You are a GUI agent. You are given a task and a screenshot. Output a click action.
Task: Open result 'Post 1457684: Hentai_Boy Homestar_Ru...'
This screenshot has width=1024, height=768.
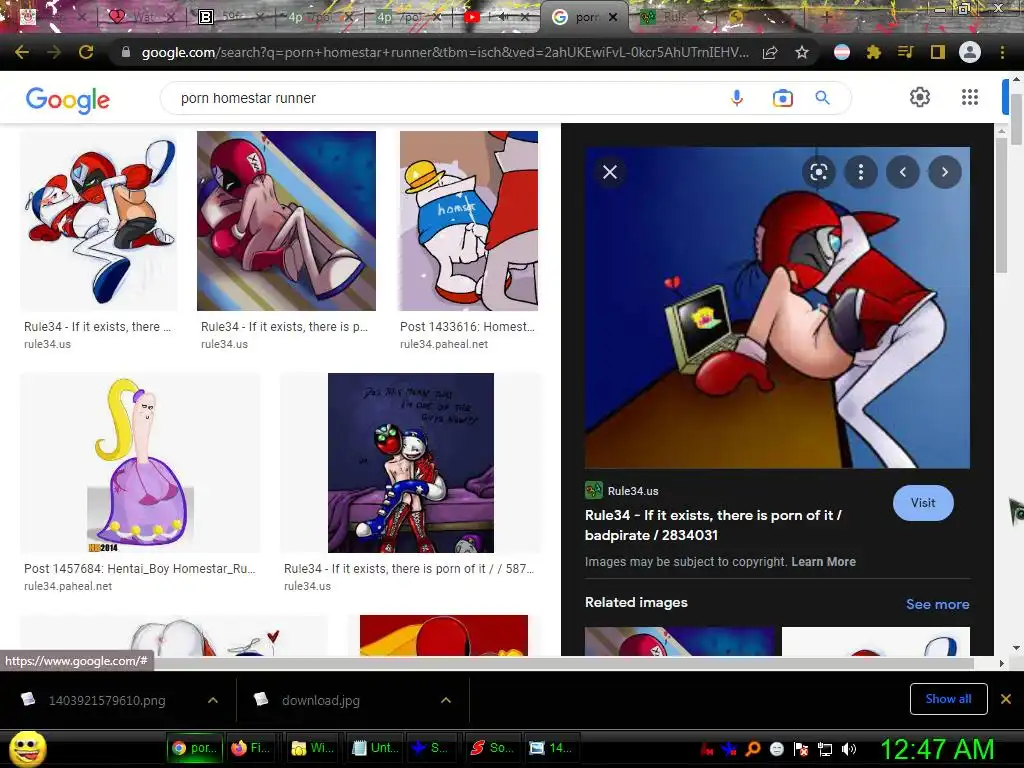tap(140, 569)
